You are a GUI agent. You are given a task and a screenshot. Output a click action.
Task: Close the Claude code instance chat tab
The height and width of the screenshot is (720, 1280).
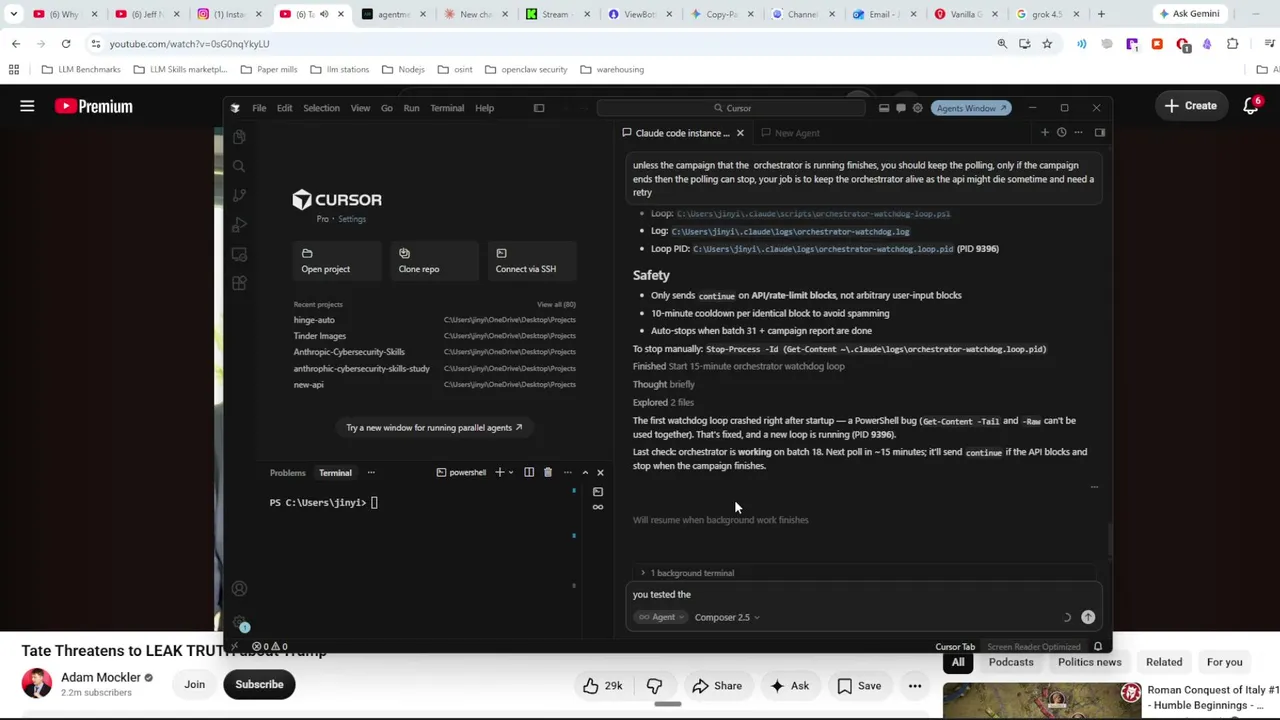740,133
